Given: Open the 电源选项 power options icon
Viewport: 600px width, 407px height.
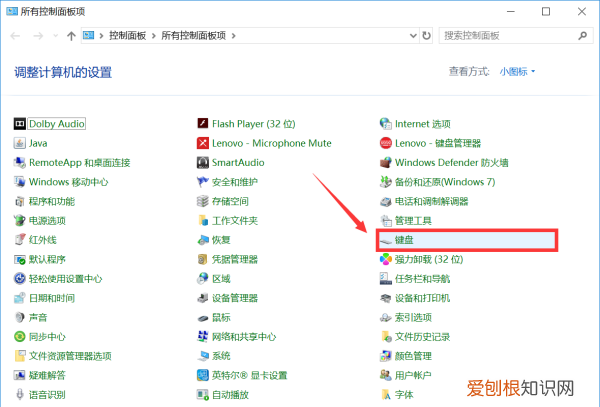Looking at the screenshot, I should pos(20,220).
